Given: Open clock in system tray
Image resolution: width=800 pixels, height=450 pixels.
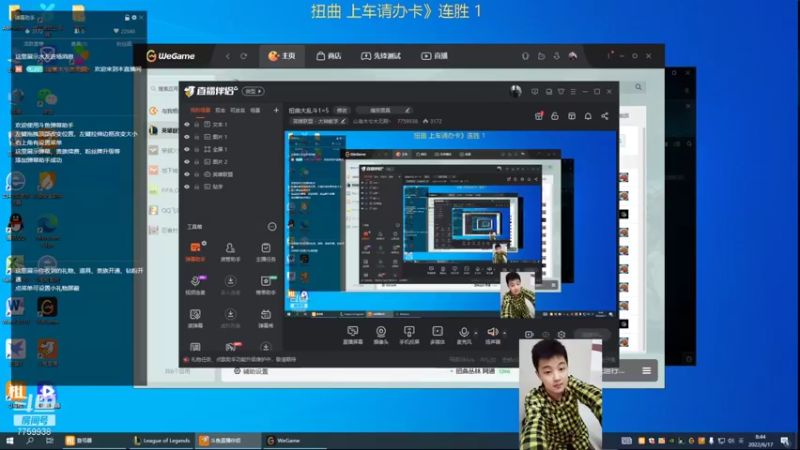Looking at the screenshot, I should 760,440.
